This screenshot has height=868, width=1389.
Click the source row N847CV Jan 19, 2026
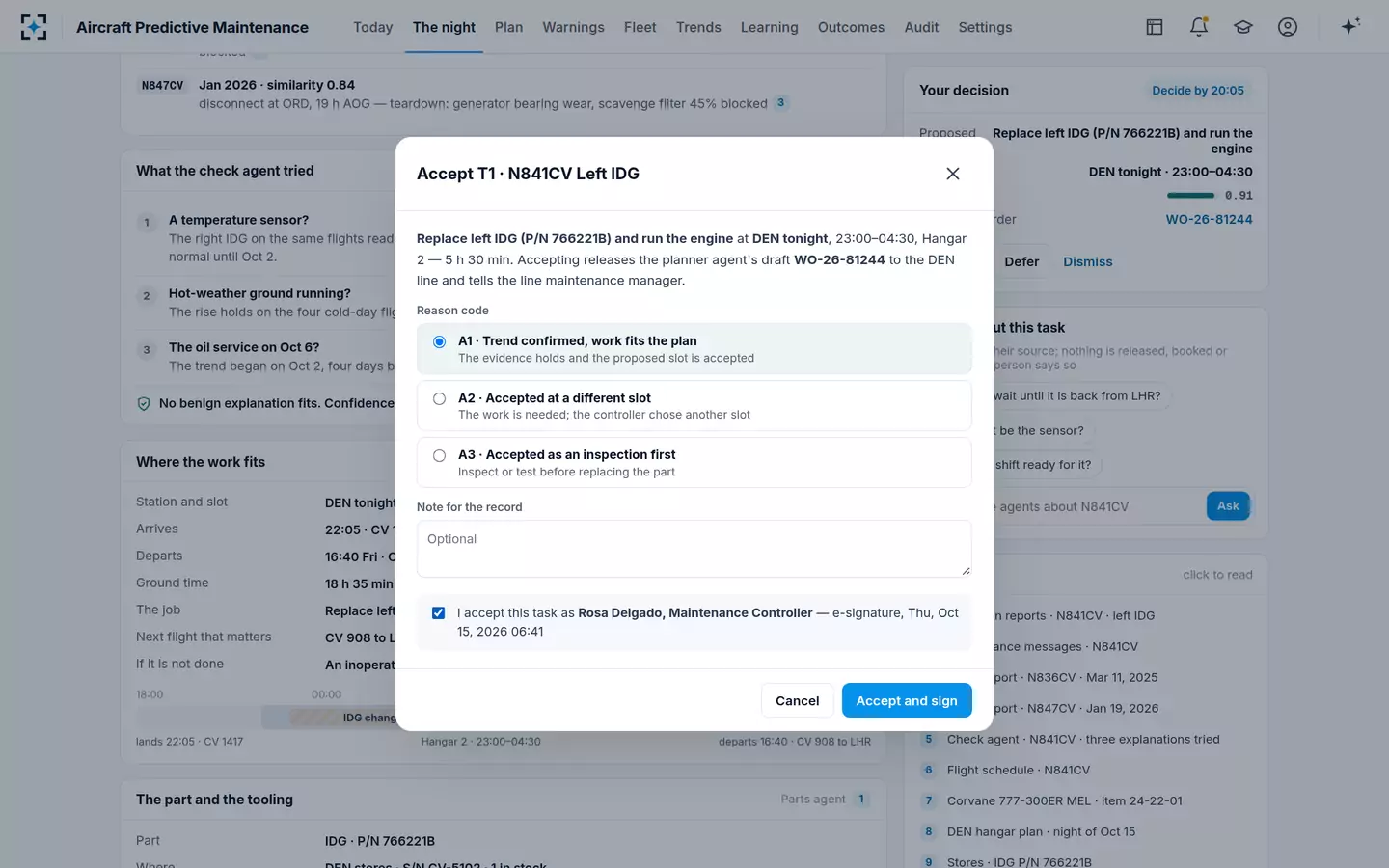(x=1076, y=709)
